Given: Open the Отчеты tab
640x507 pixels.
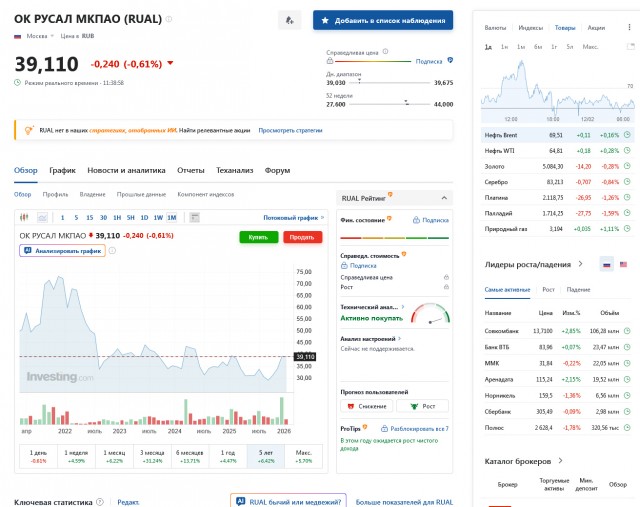Looking at the screenshot, I should pyautogui.click(x=191, y=170).
